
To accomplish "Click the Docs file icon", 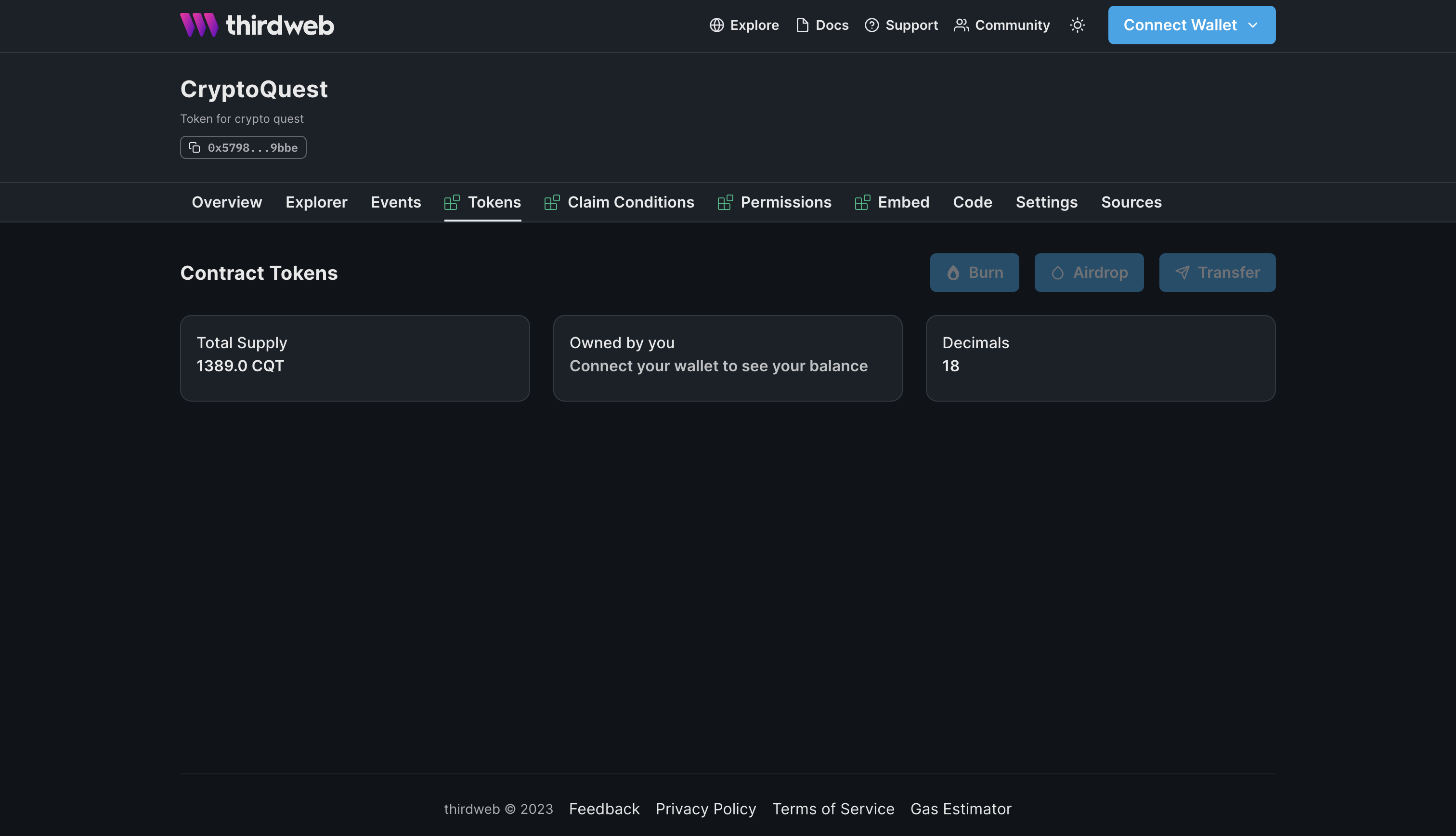I will point(802,25).
